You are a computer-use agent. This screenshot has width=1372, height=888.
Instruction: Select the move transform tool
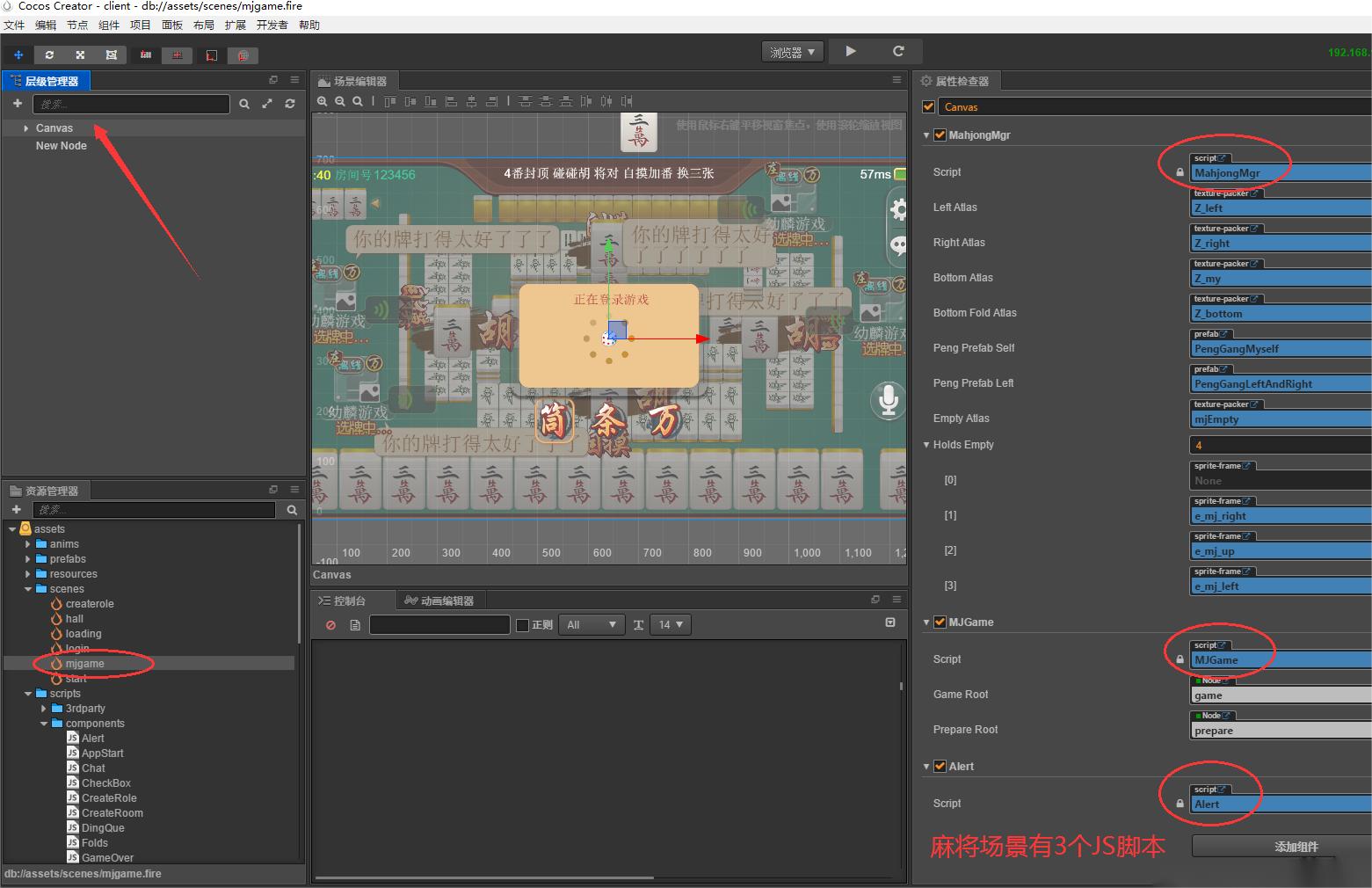coord(18,55)
